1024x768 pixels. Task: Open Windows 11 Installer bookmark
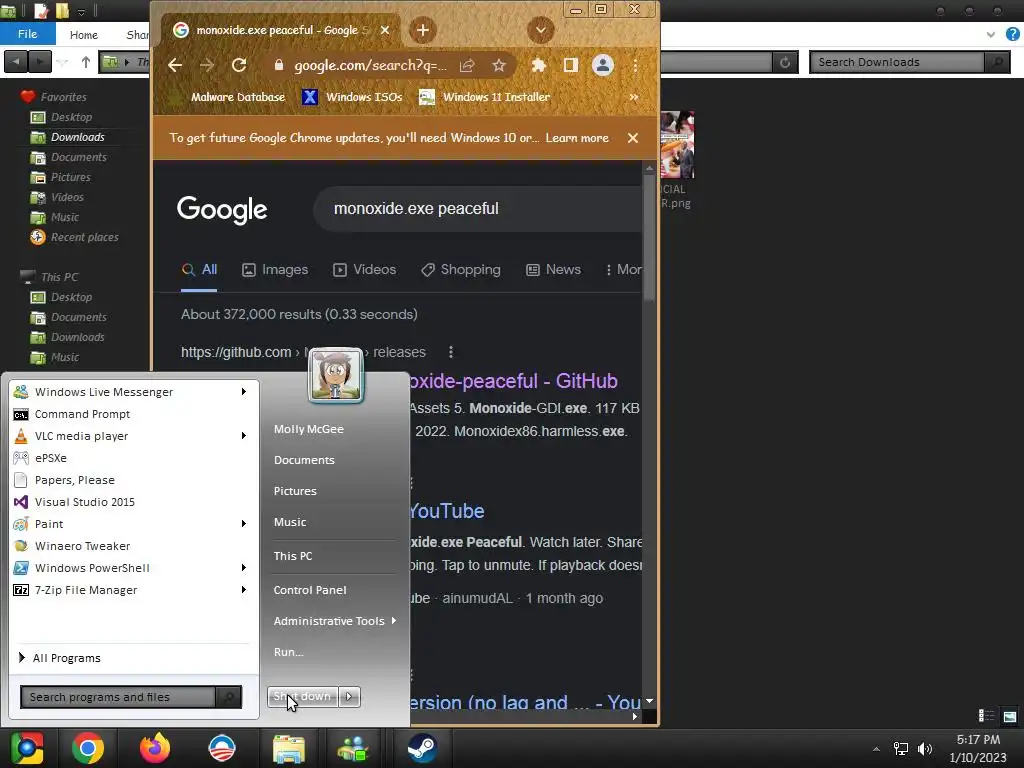click(485, 97)
